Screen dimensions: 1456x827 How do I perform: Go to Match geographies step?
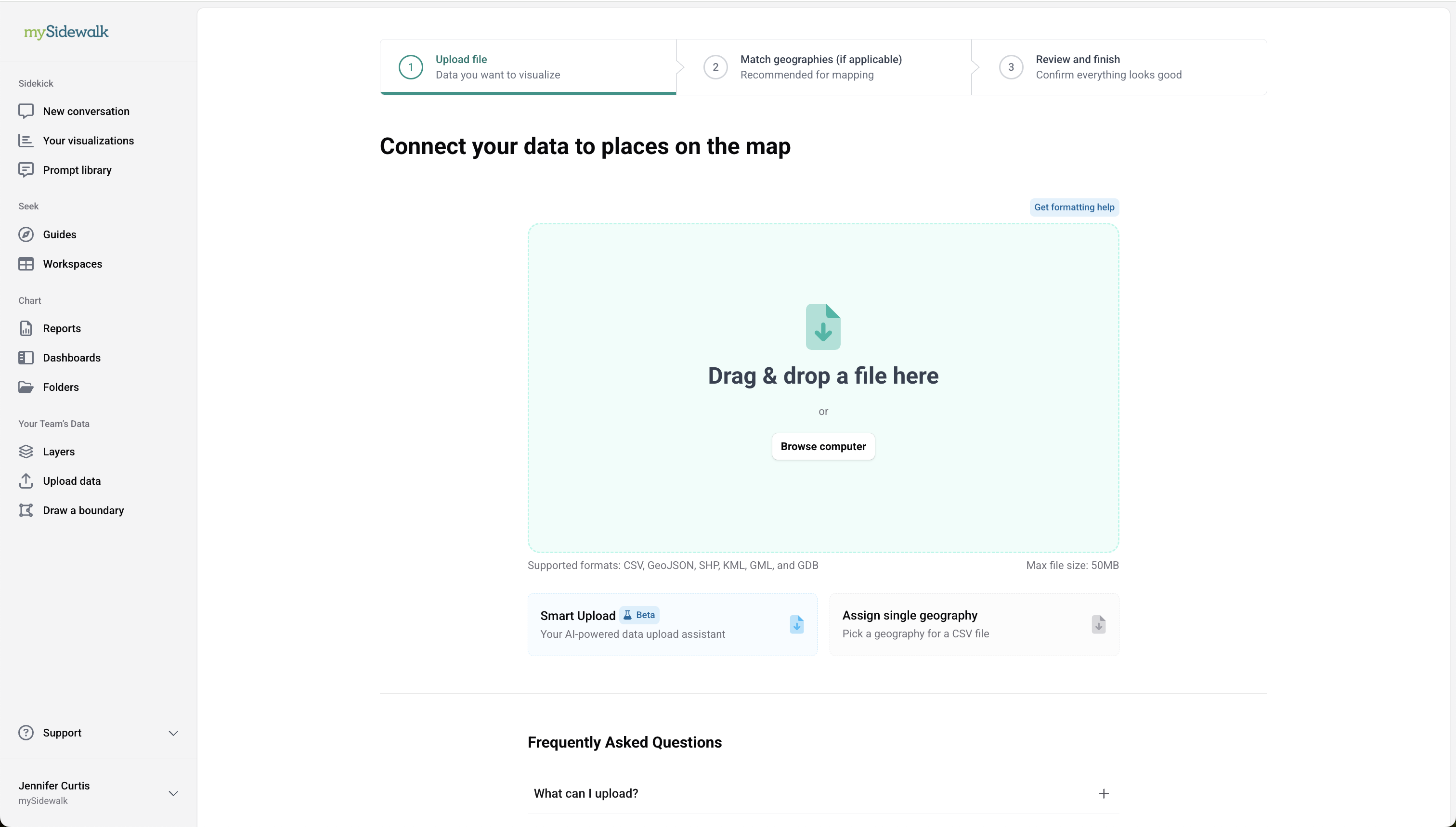pos(820,67)
